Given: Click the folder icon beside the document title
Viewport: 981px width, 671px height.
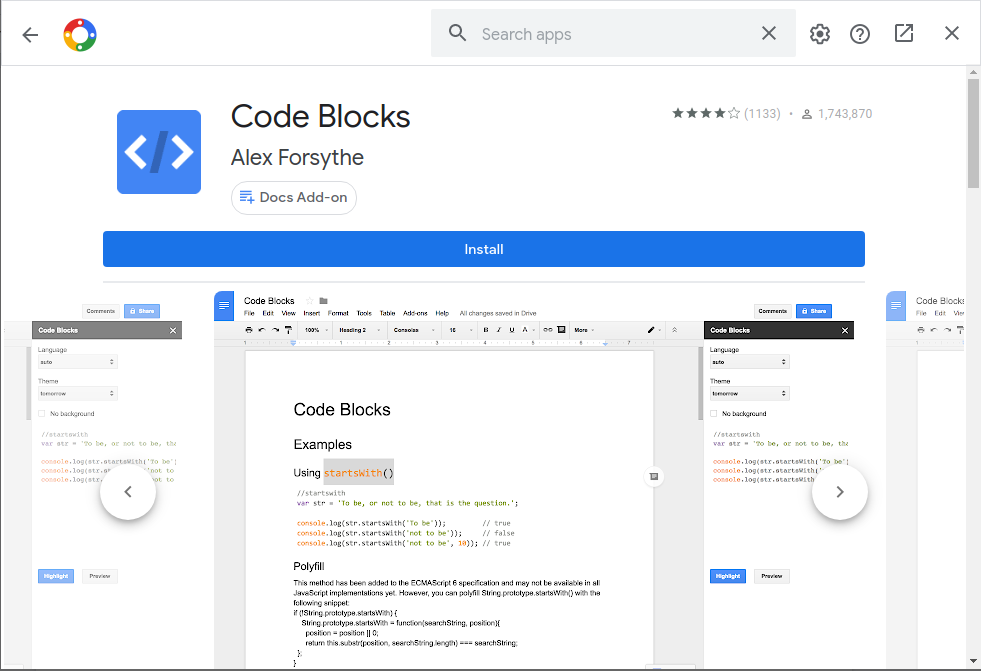Looking at the screenshot, I should pyautogui.click(x=323, y=301).
